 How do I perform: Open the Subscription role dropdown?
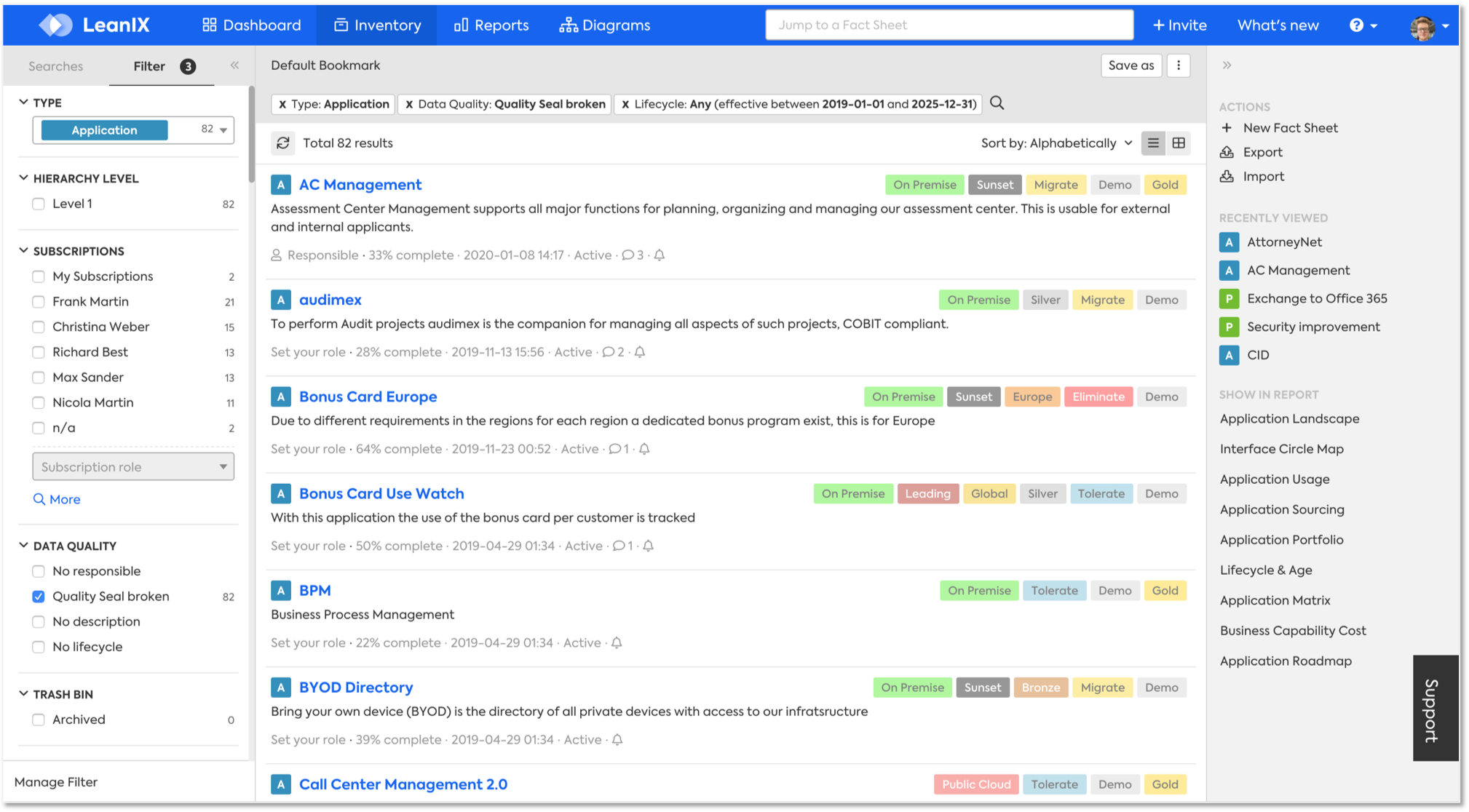[x=133, y=467]
